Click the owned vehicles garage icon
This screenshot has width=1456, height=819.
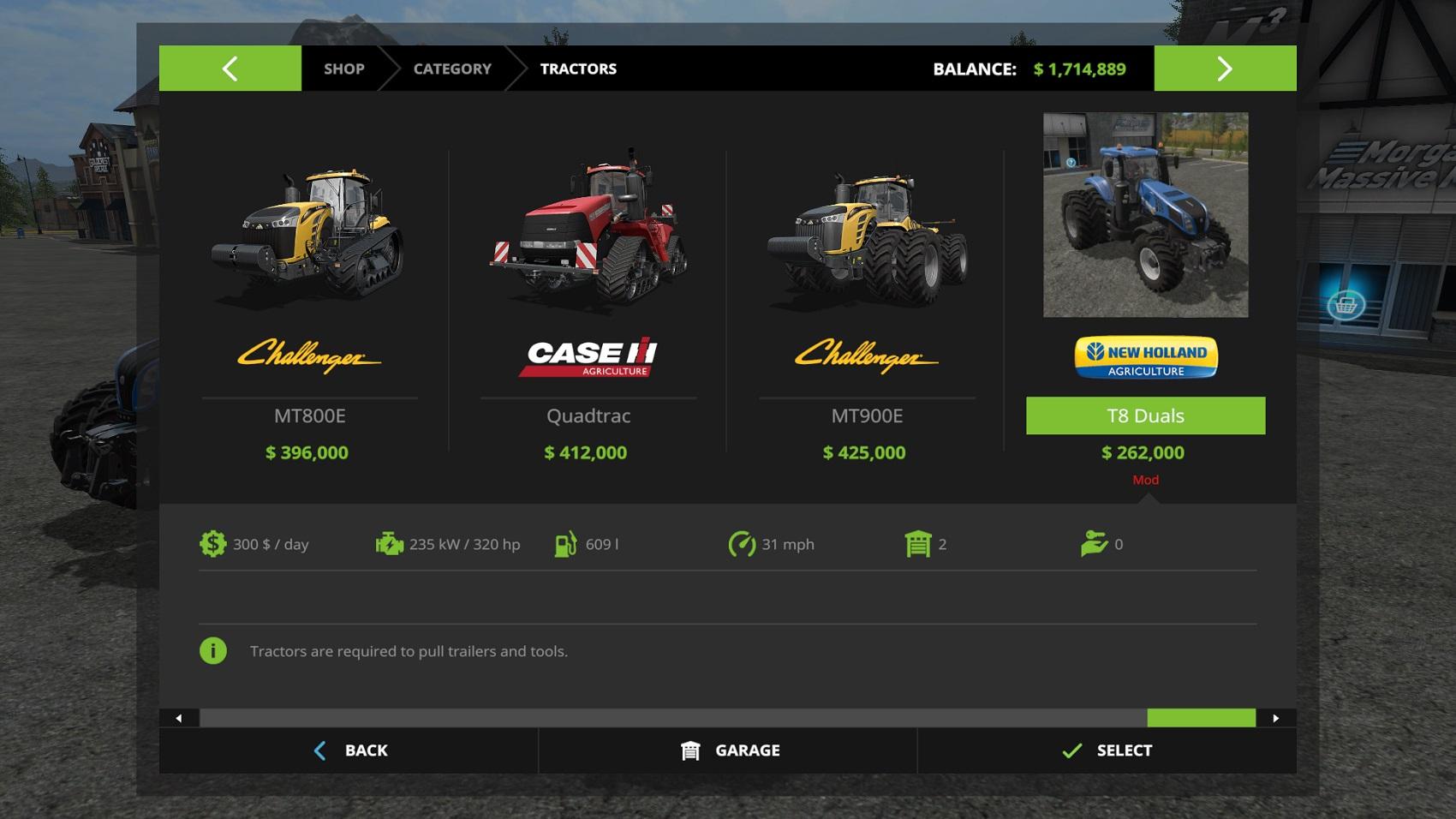coord(917,544)
